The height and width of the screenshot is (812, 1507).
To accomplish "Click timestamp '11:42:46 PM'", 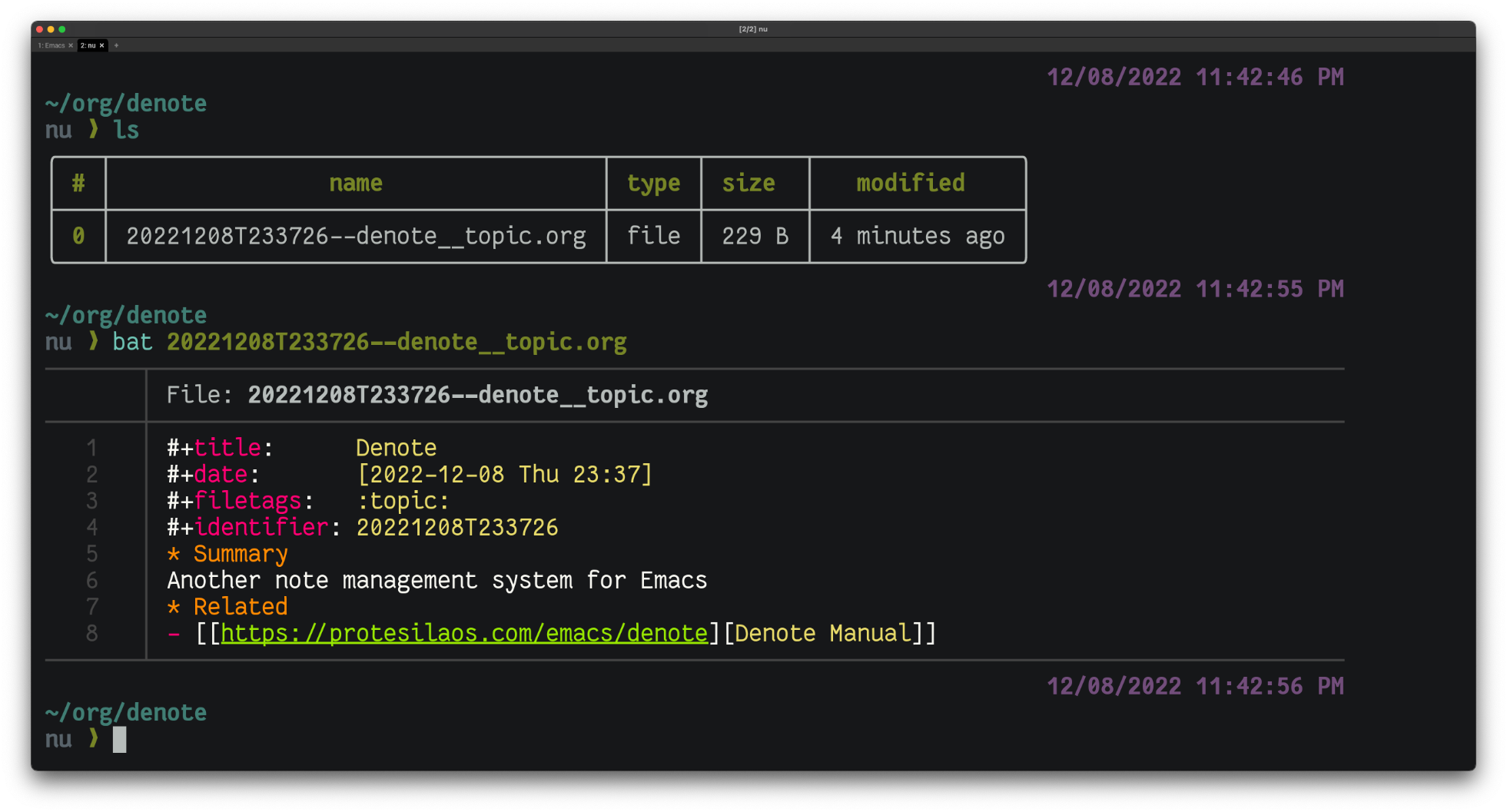I will (x=1270, y=77).
